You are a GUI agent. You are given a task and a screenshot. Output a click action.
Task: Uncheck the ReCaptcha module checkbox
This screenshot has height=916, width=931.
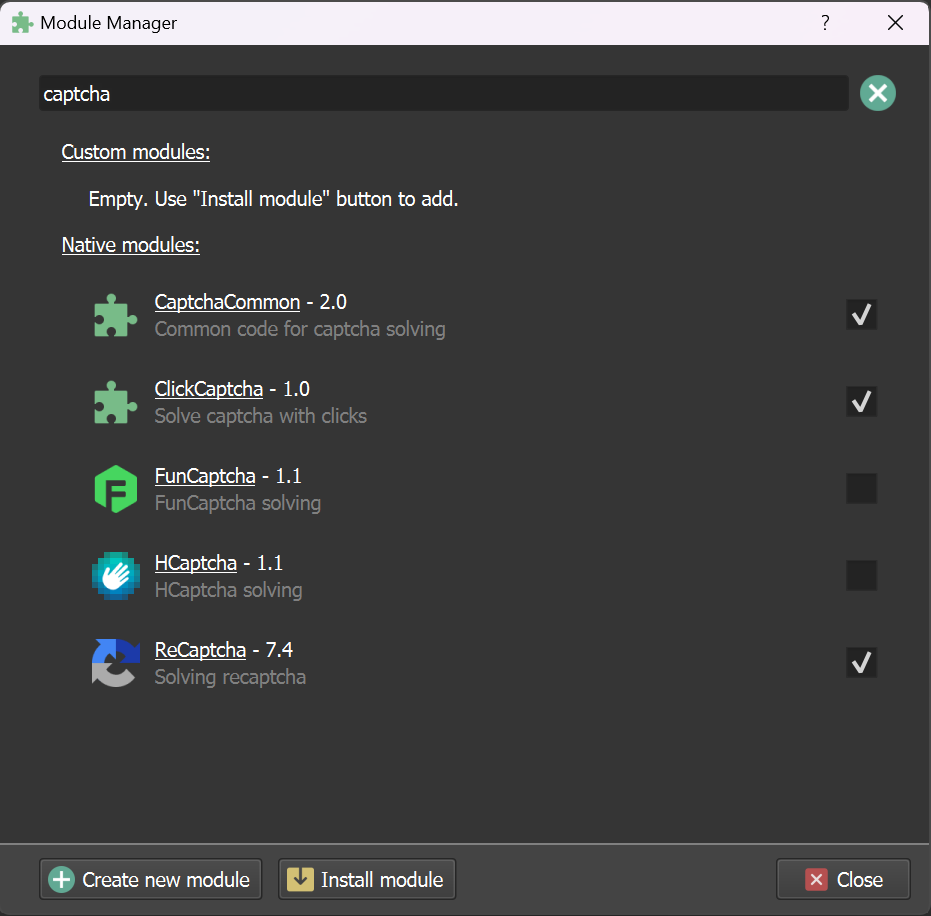tap(861, 662)
